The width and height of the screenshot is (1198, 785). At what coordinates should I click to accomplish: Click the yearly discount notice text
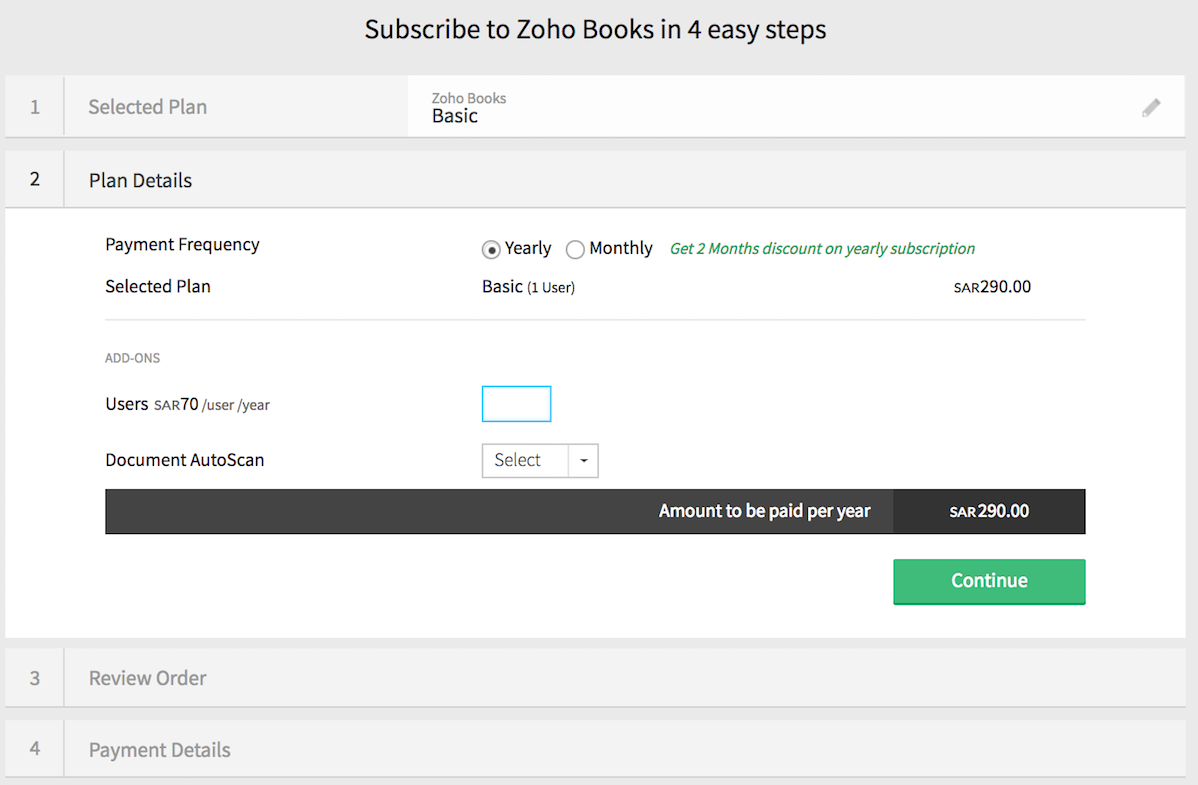(x=822, y=248)
